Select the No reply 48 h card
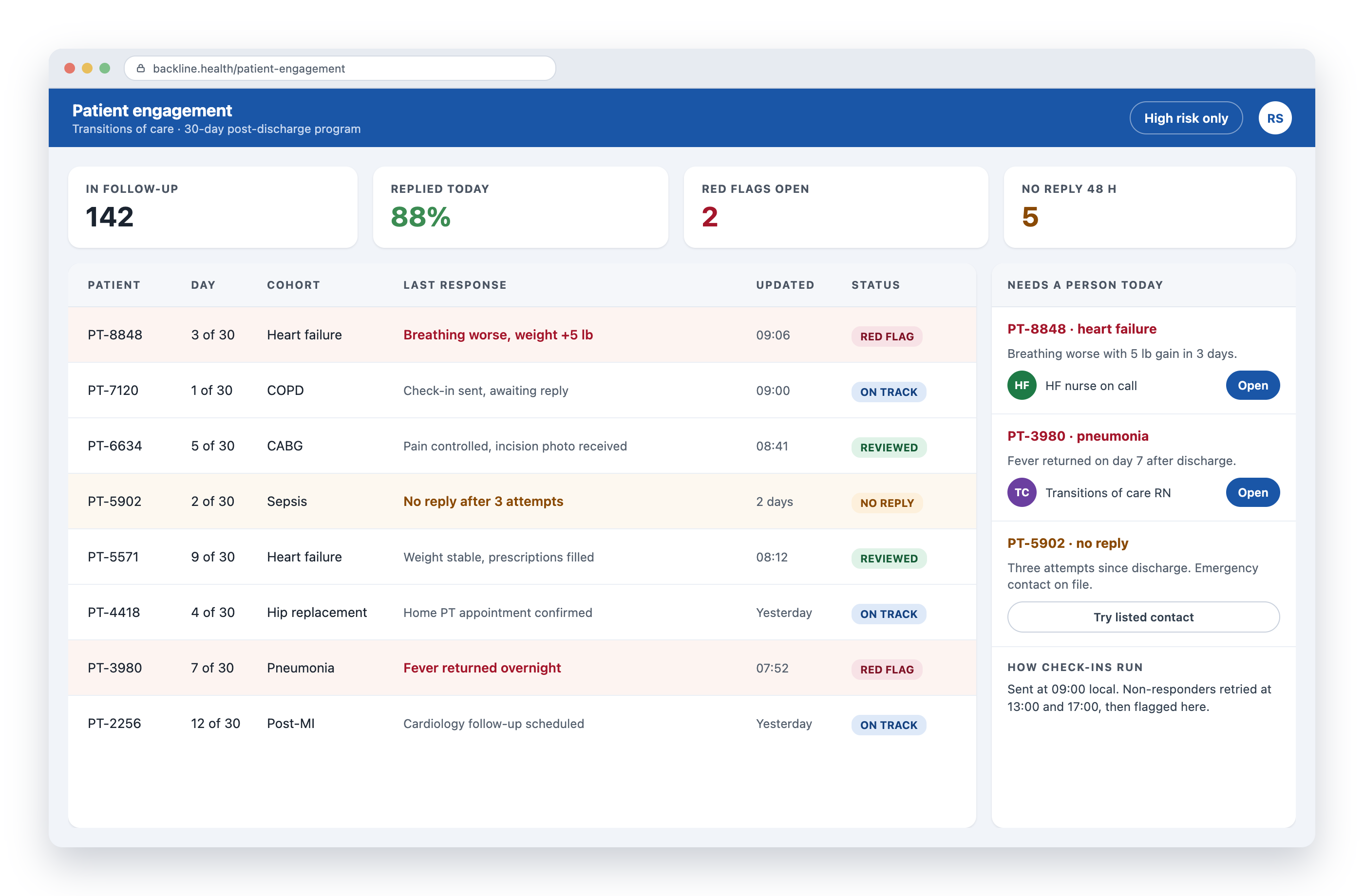This screenshot has height=896, width=1364. [1149, 207]
